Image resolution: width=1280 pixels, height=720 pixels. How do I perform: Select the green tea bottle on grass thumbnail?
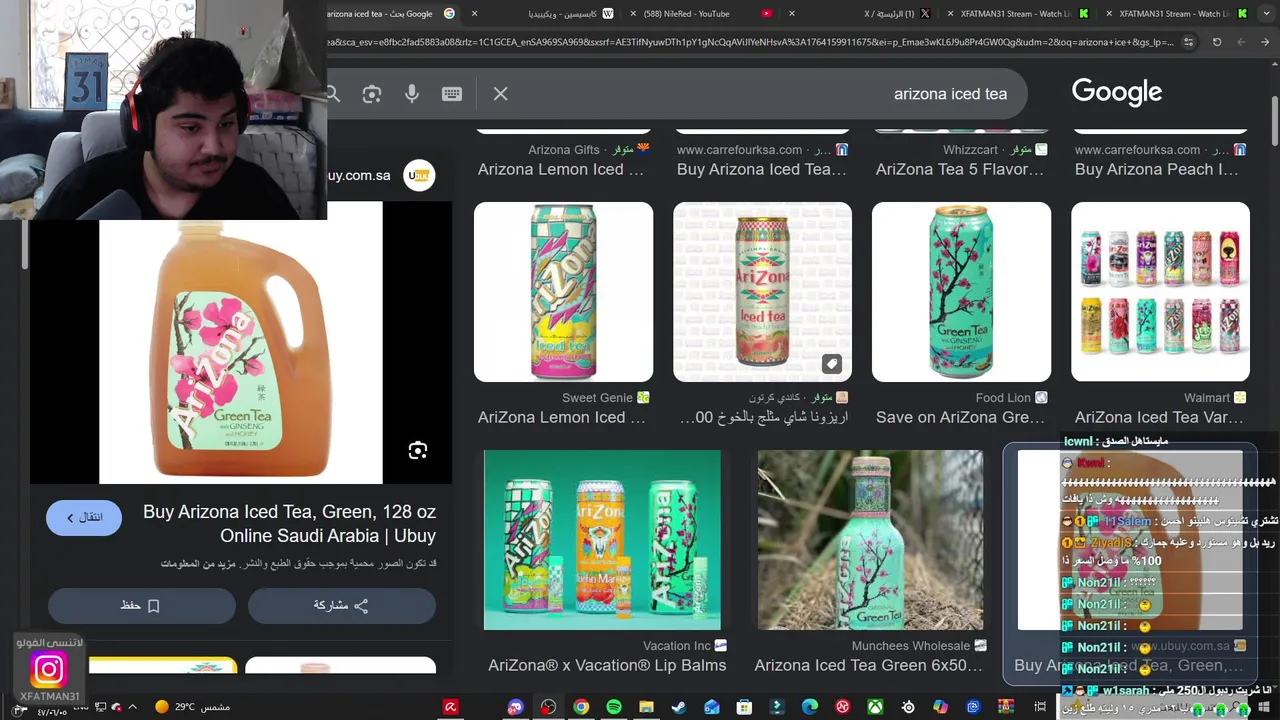pos(870,540)
